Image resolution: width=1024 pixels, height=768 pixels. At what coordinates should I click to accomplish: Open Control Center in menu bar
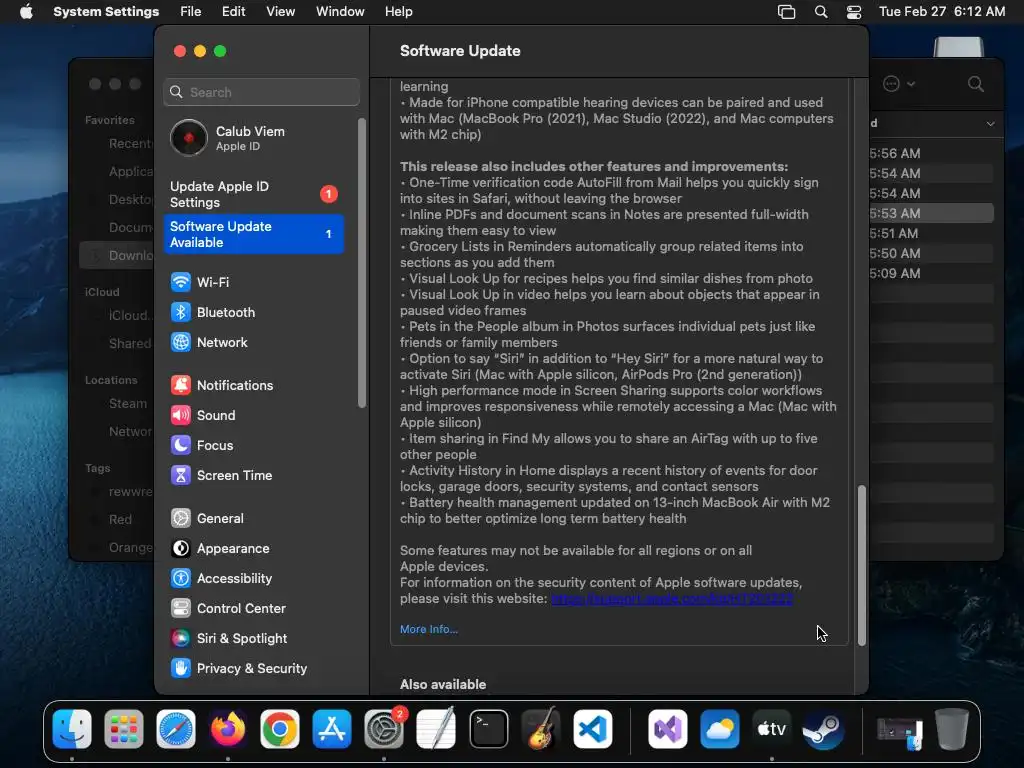[x=854, y=12]
